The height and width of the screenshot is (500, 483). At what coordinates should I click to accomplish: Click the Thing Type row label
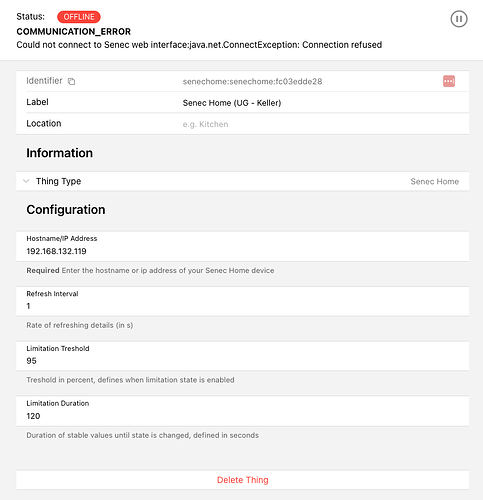(x=58, y=181)
